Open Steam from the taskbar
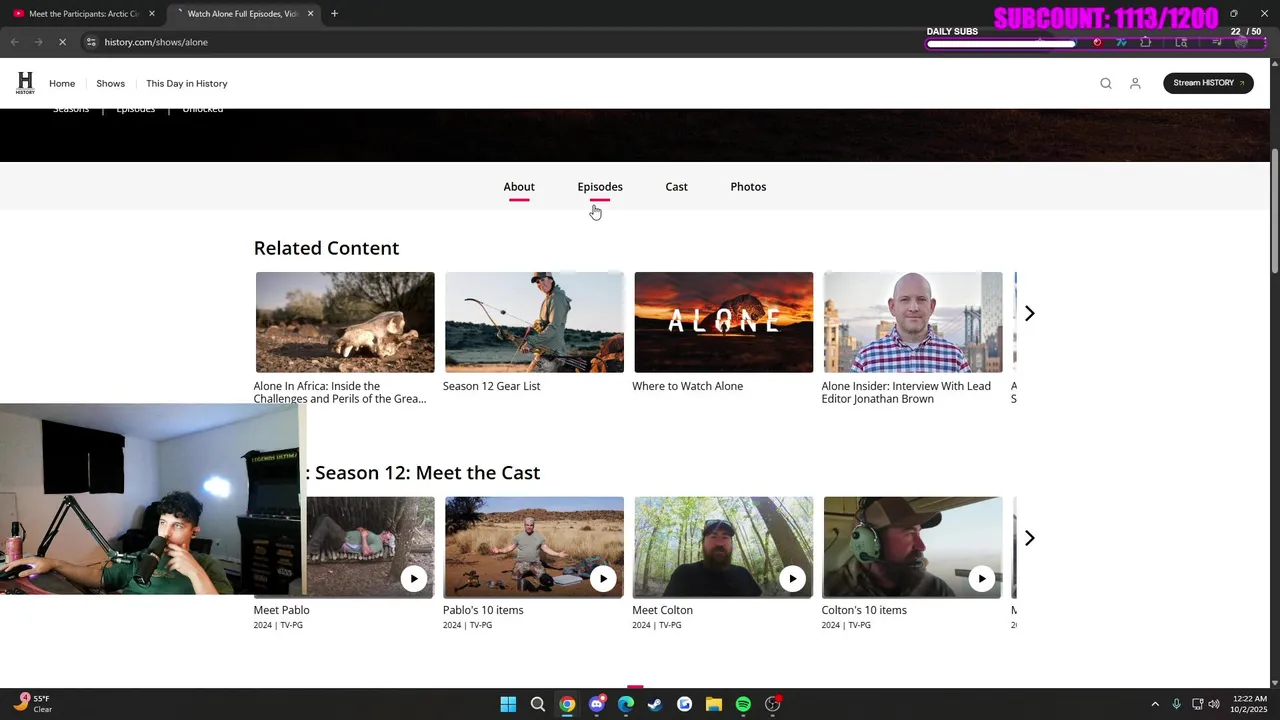 click(x=655, y=704)
